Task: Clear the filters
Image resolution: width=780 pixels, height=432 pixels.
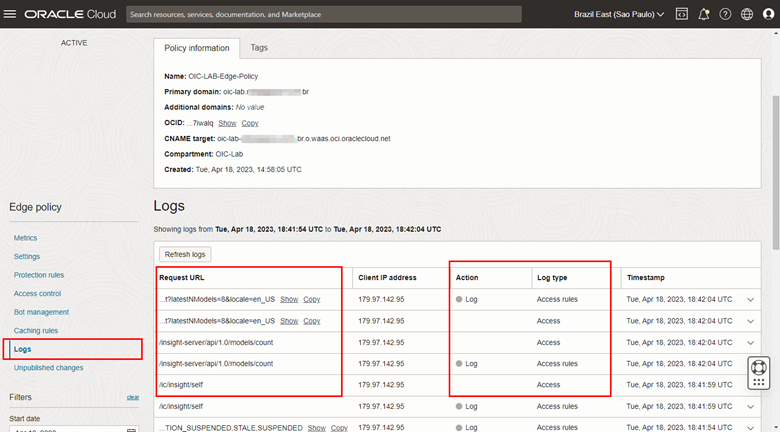Action: point(133,397)
